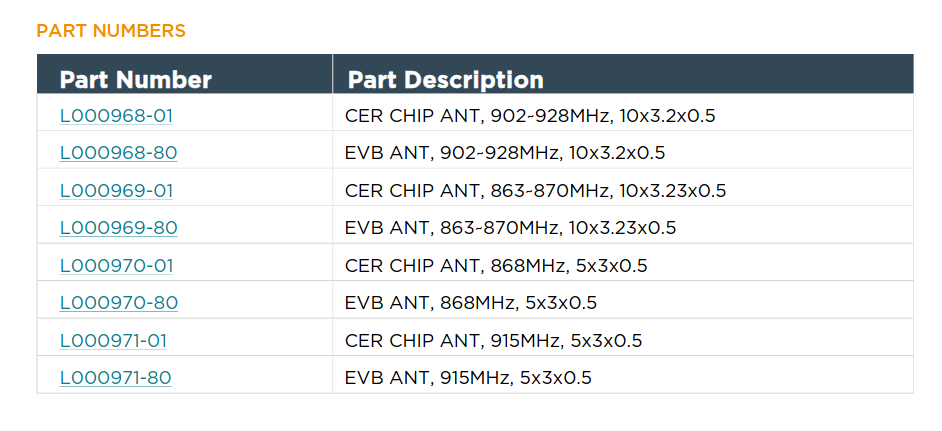The image size is (942, 431).
Task: Click the EVB ANT 868MHz description cell
Action: tap(471, 303)
